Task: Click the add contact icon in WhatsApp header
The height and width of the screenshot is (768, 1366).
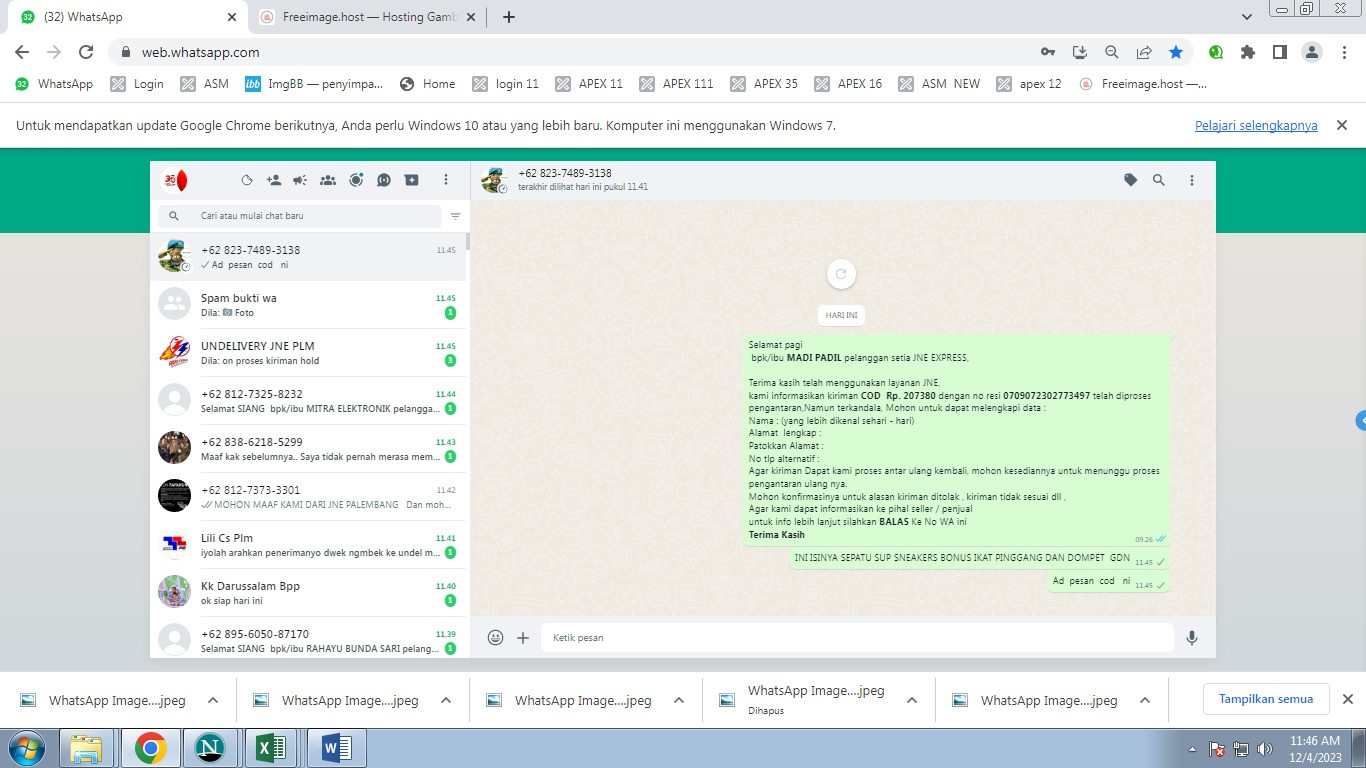Action: (274, 180)
